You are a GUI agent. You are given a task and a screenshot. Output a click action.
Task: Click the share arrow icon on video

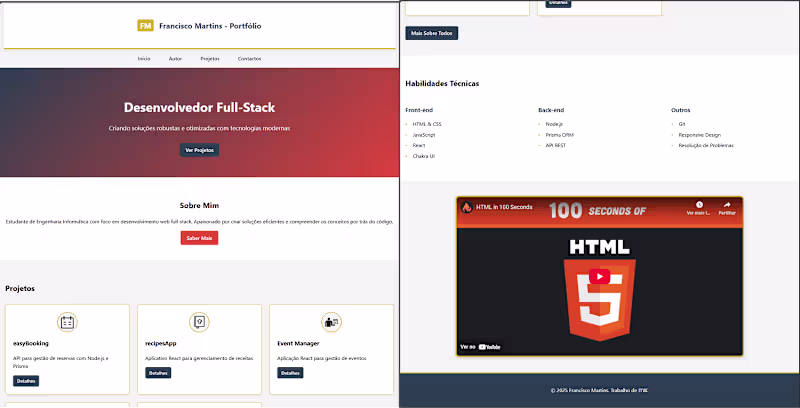pos(727,205)
